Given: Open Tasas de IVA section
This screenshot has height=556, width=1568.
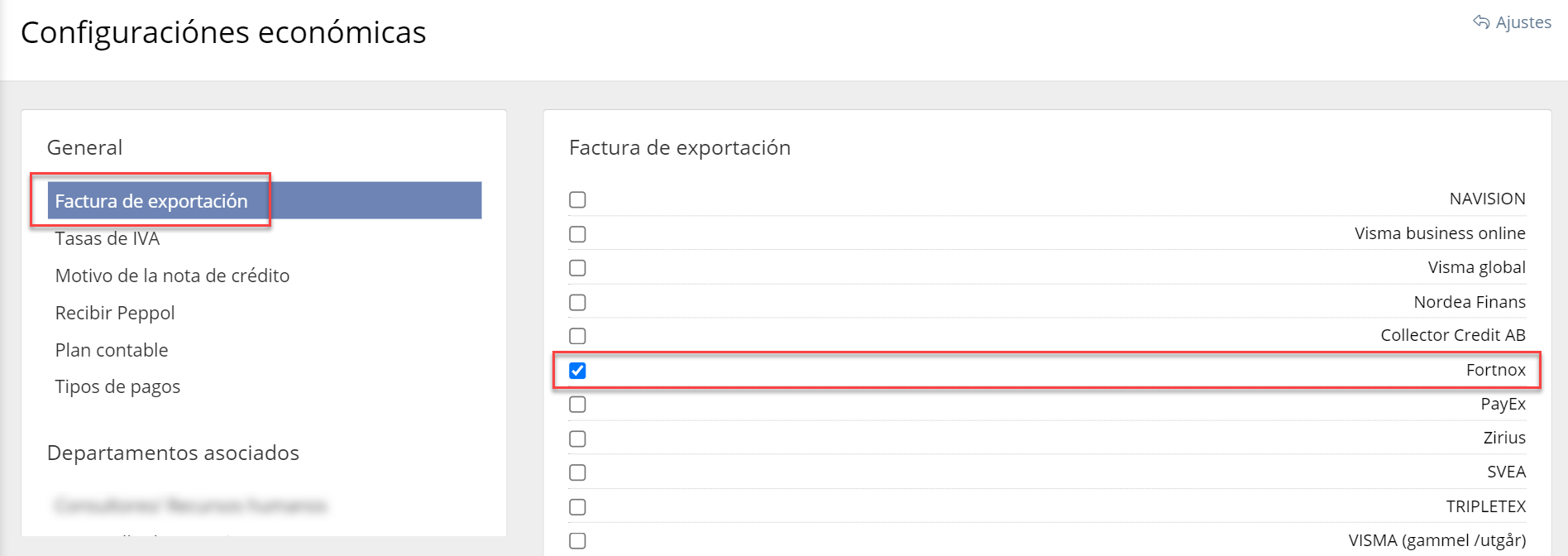Looking at the screenshot, I should tap(108, 238).
